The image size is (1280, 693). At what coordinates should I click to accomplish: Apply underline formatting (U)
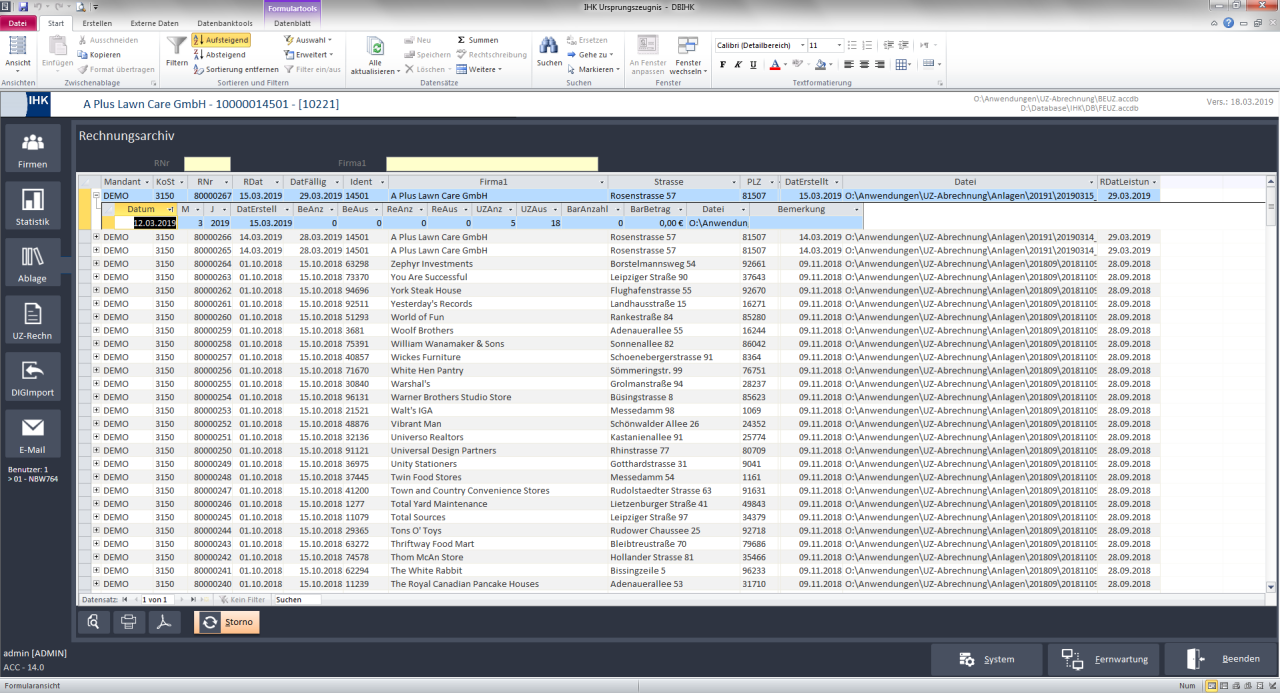tap(753, 65)
